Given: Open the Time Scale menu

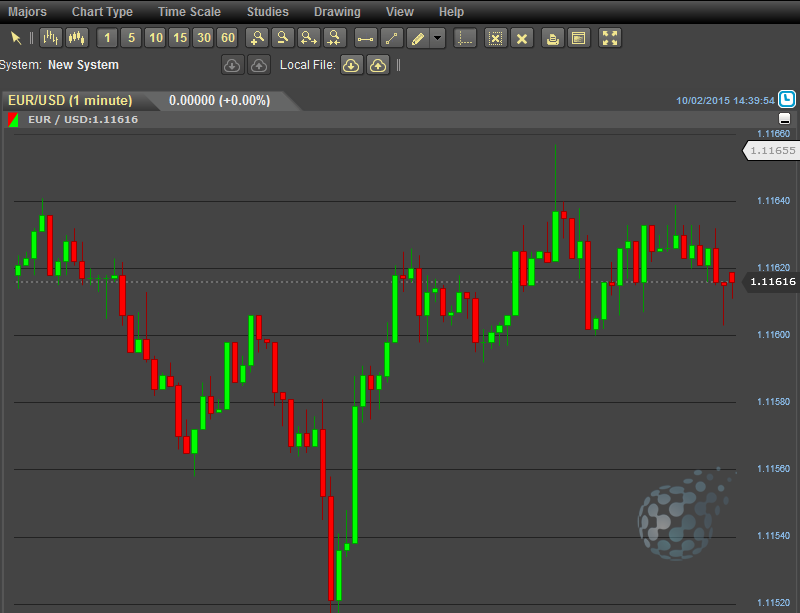Looking at the screenshot, I should click(189, 12).
